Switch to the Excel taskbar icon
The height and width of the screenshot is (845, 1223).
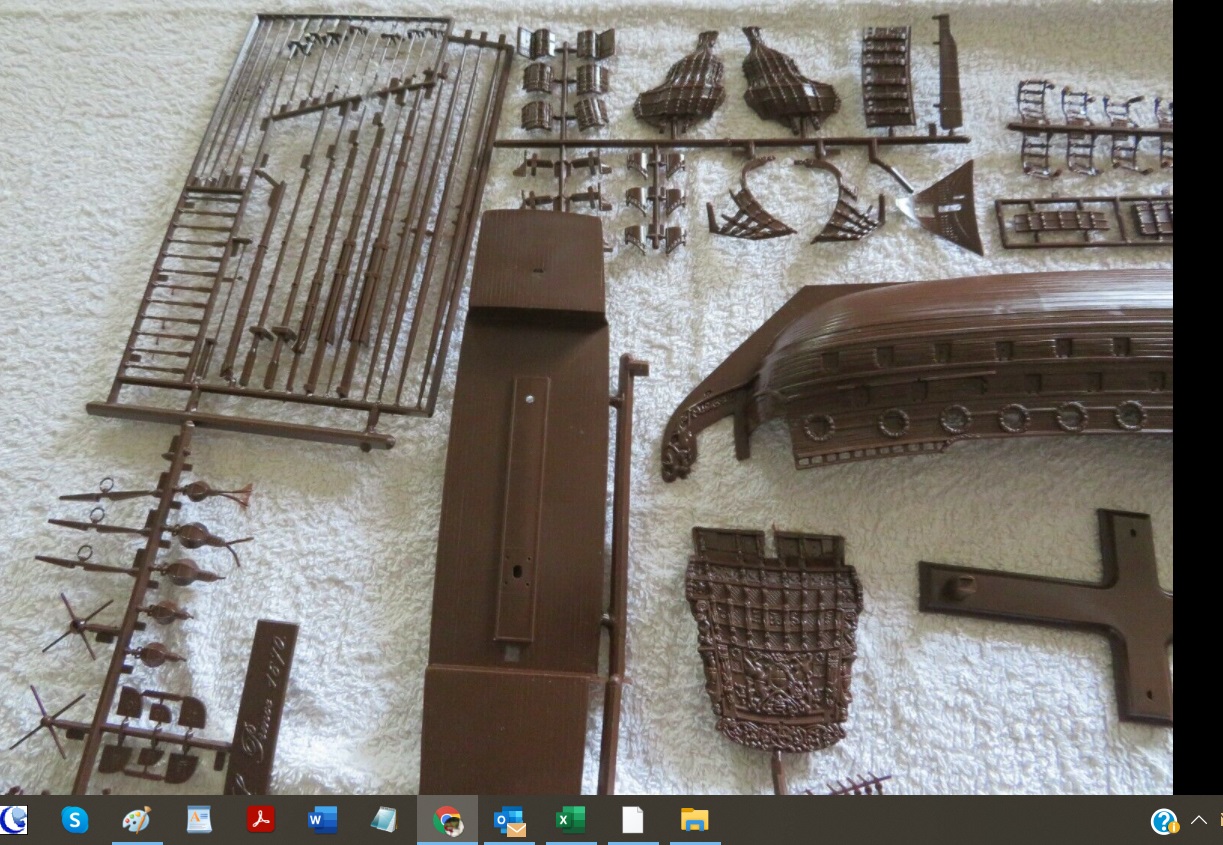click(571, 820)
